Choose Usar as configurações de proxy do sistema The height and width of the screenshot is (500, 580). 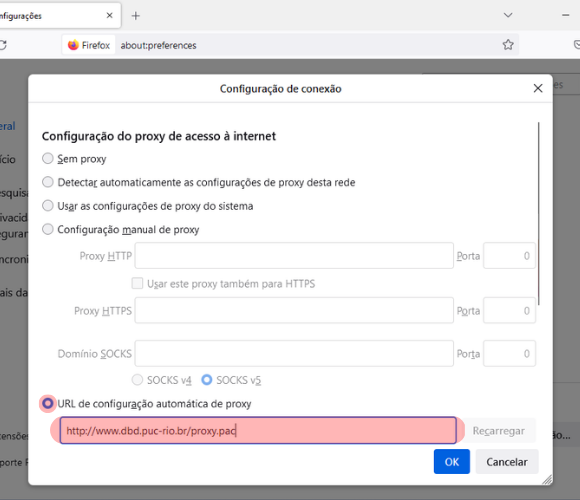[48, 206]
